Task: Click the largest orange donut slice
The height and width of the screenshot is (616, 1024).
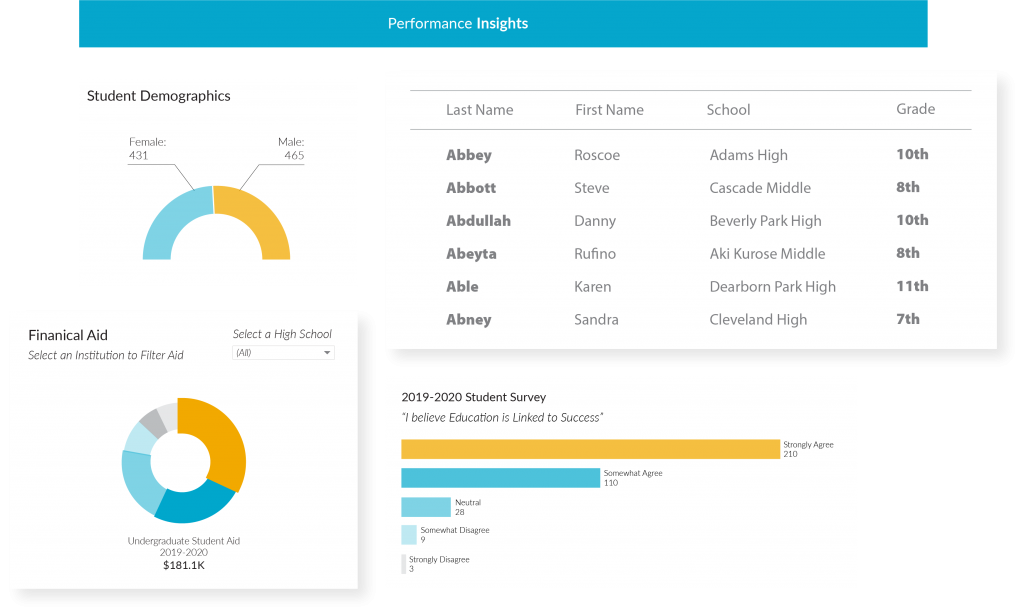Action: (x=222, y=440)
